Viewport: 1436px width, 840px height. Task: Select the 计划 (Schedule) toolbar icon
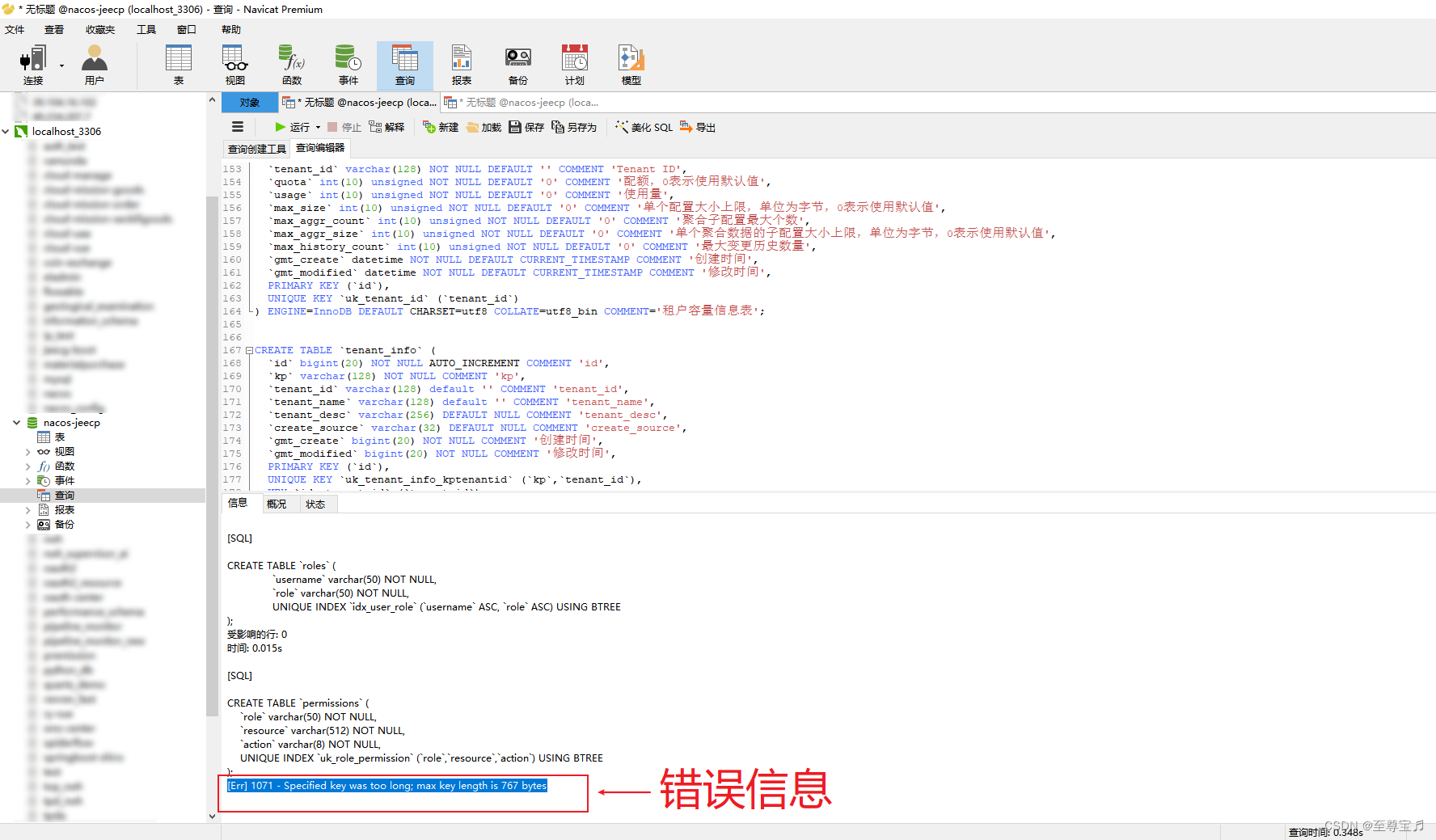(x=575, y=65)
